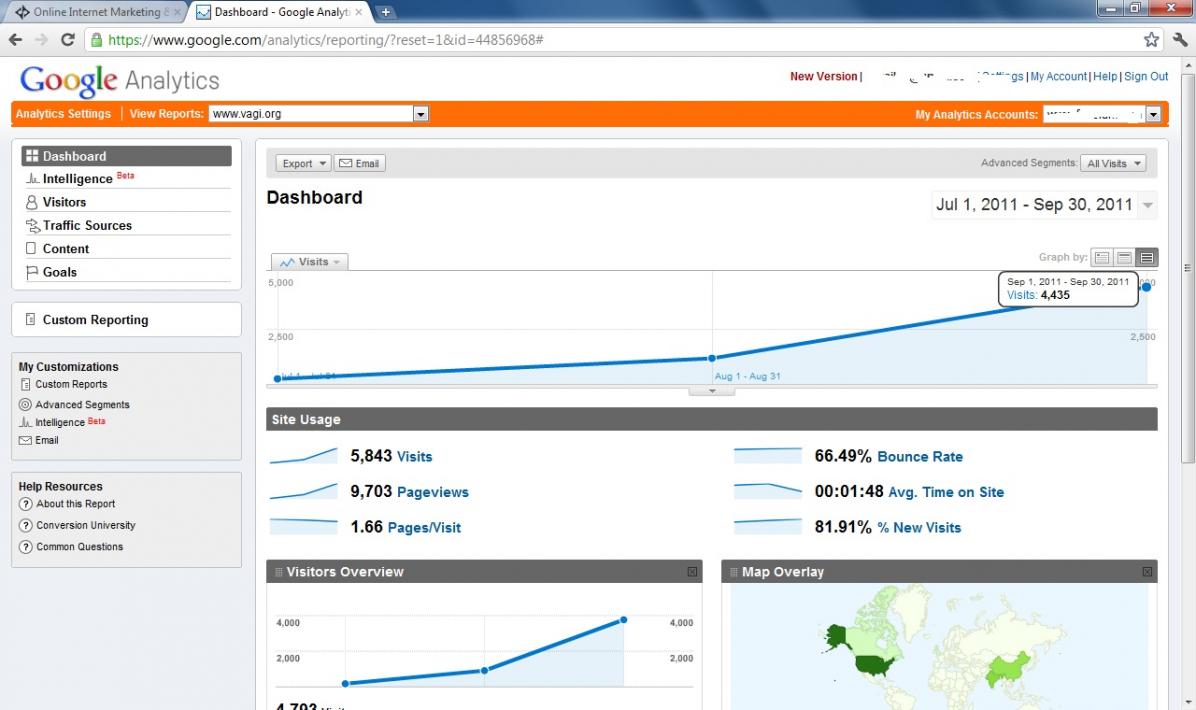Open the Export dropdown button
This screenshot has height=710, width=1196.
(304, 163)
